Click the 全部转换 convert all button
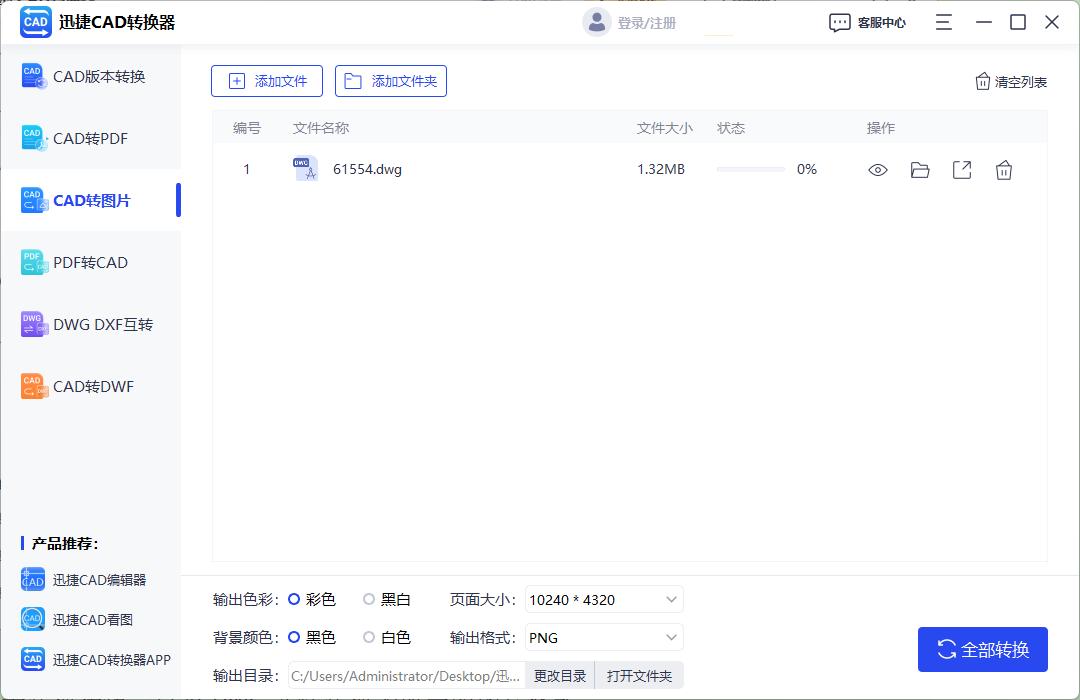The height and width of the screenshot is (700, 1080). pyautogui.click(x=982, y=649)
